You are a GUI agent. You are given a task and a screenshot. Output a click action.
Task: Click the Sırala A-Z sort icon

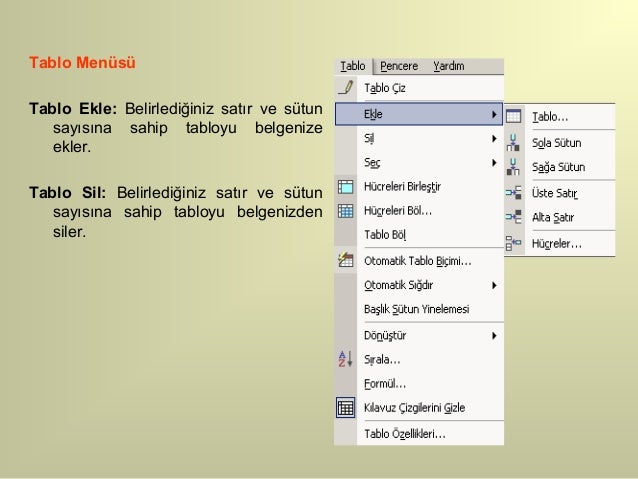coord(345,359)
